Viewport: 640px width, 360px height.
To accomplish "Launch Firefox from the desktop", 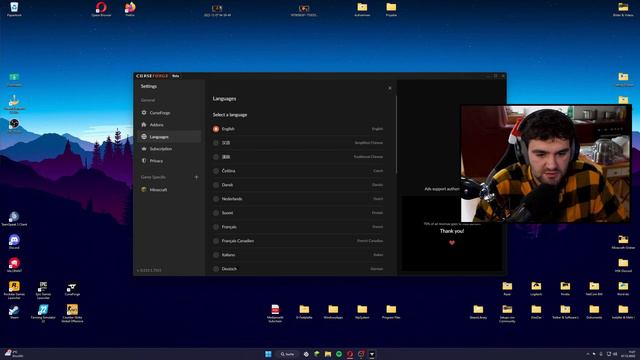I will point(130,9).
